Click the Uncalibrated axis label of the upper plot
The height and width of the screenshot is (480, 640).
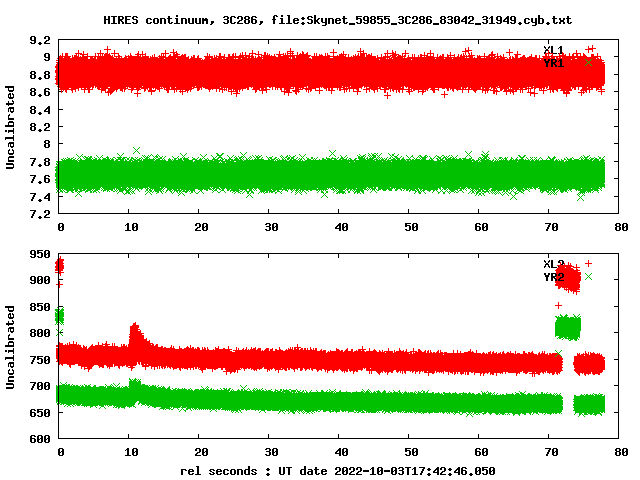coord(10,127)
